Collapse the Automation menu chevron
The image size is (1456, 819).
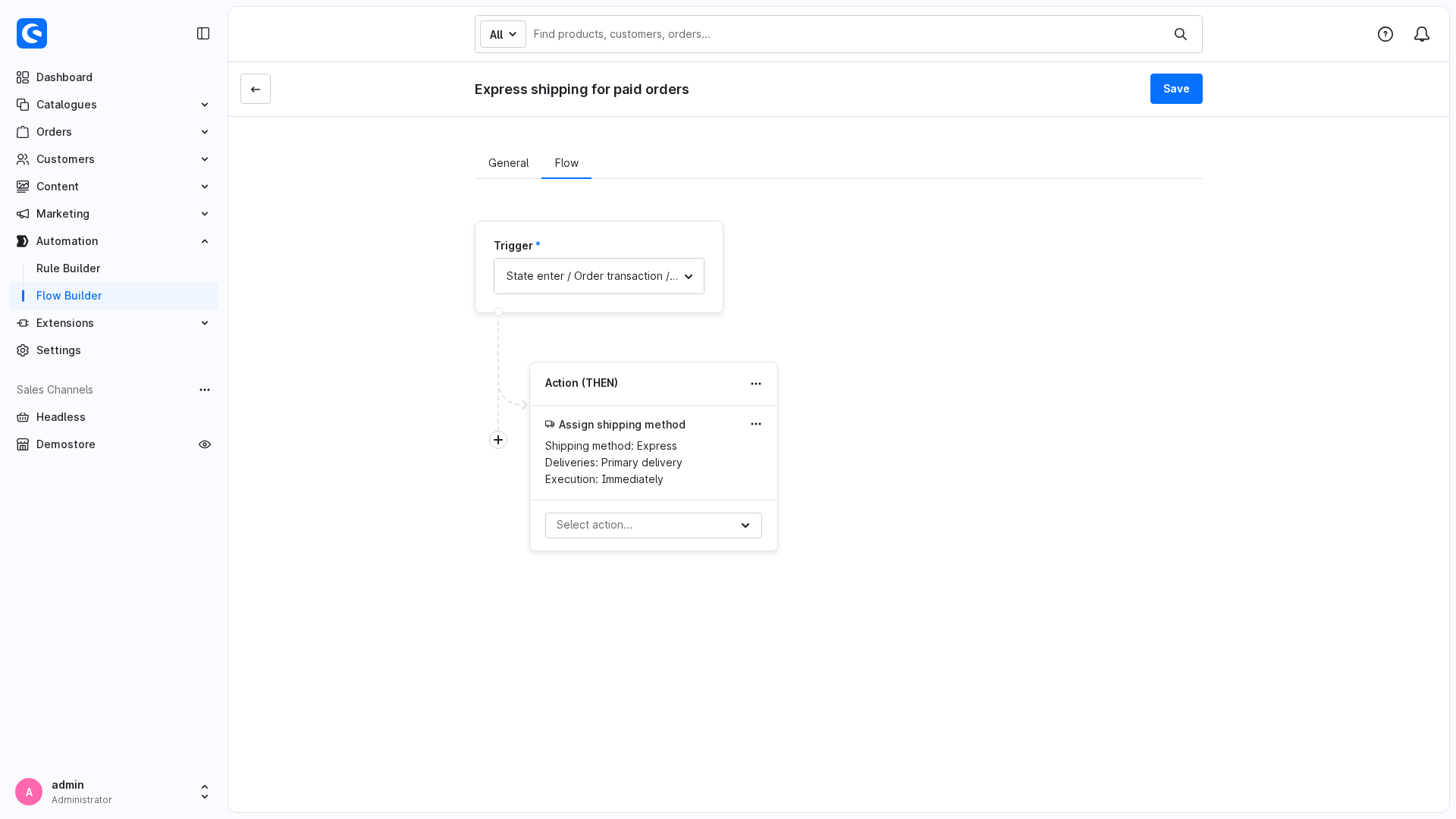tap(205, 241)
